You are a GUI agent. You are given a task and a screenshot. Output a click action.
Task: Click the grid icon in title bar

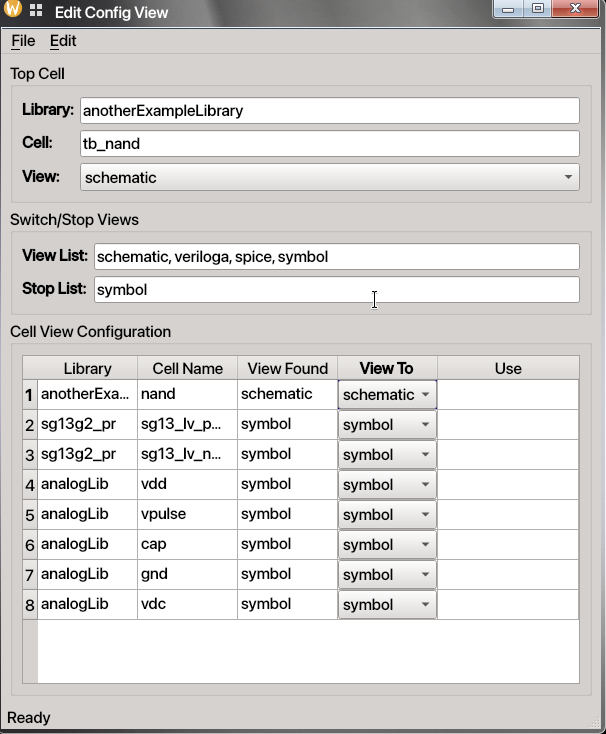[x=36, y=12]
